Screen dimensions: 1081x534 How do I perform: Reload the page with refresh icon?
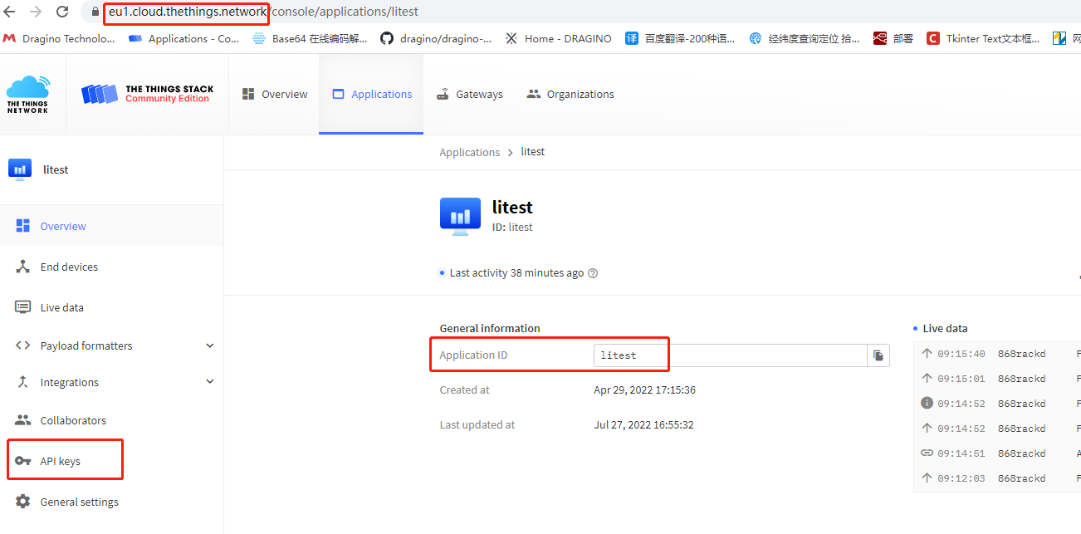click(x=62, y=12)
